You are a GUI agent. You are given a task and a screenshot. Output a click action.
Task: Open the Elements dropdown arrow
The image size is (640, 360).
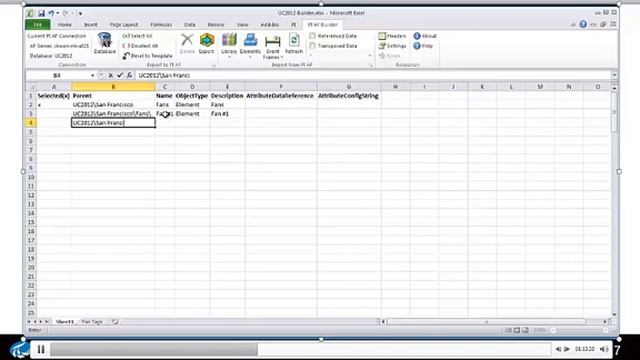(x=250, y=57)
